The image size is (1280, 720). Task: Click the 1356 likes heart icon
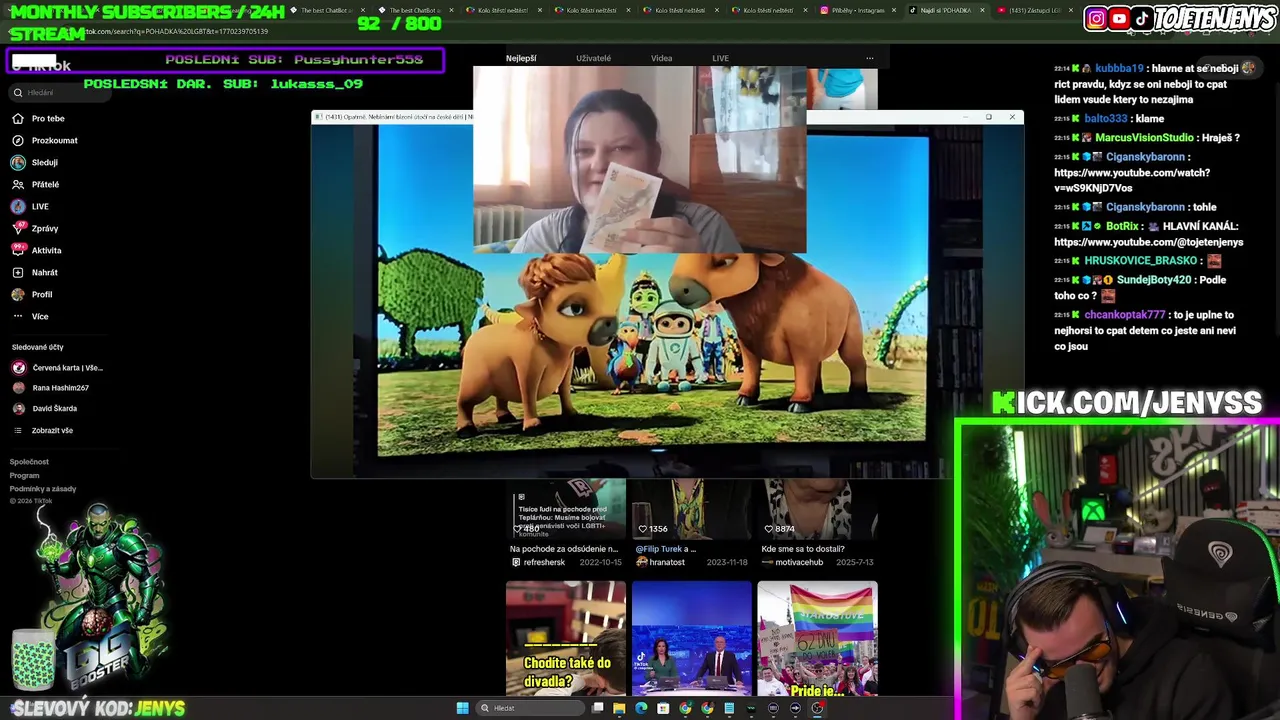point(642,528)
